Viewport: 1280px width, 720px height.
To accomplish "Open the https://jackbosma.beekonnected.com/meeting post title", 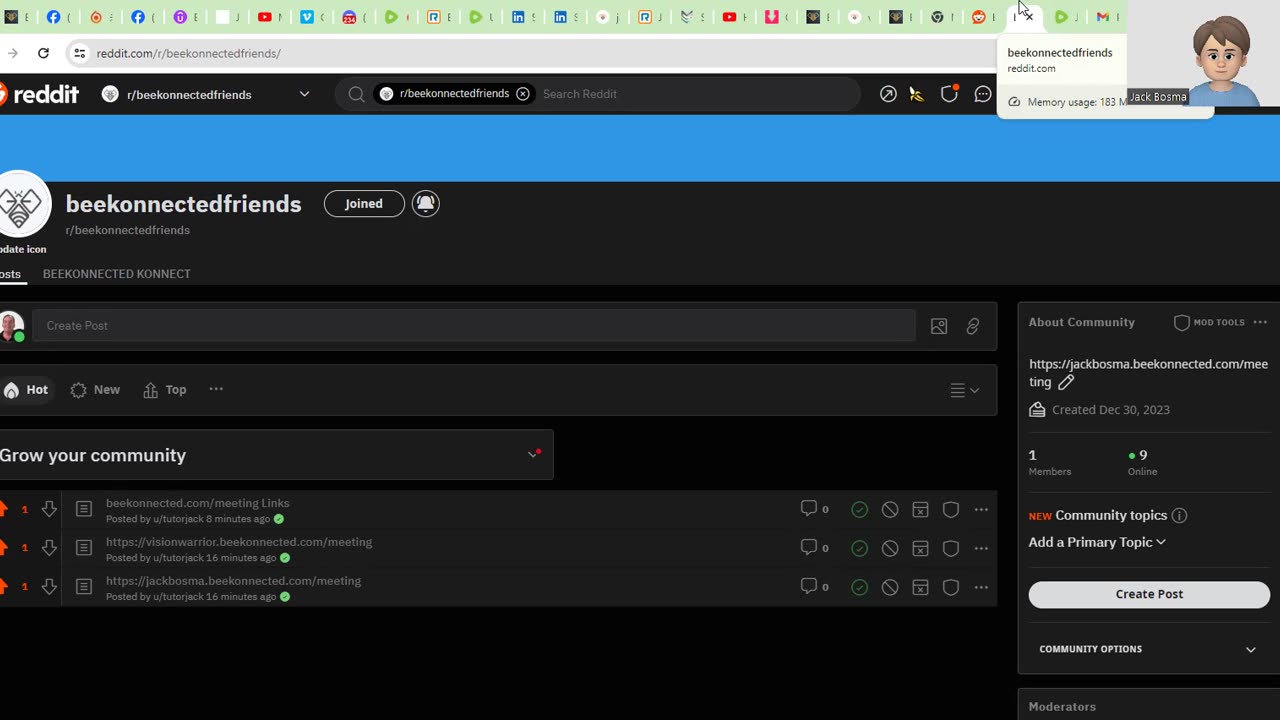I will (233, 581).
